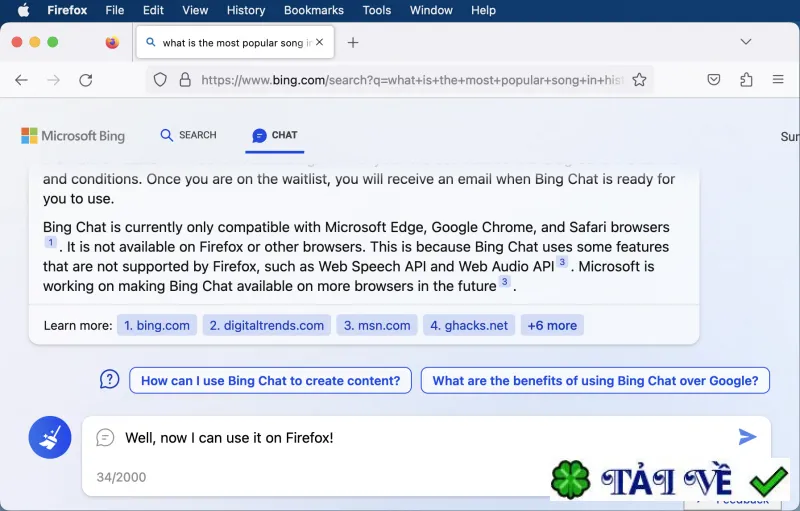The image size is (800, 511).
Task: Expand the '+6 more' sources
Action: click(552, 325)
